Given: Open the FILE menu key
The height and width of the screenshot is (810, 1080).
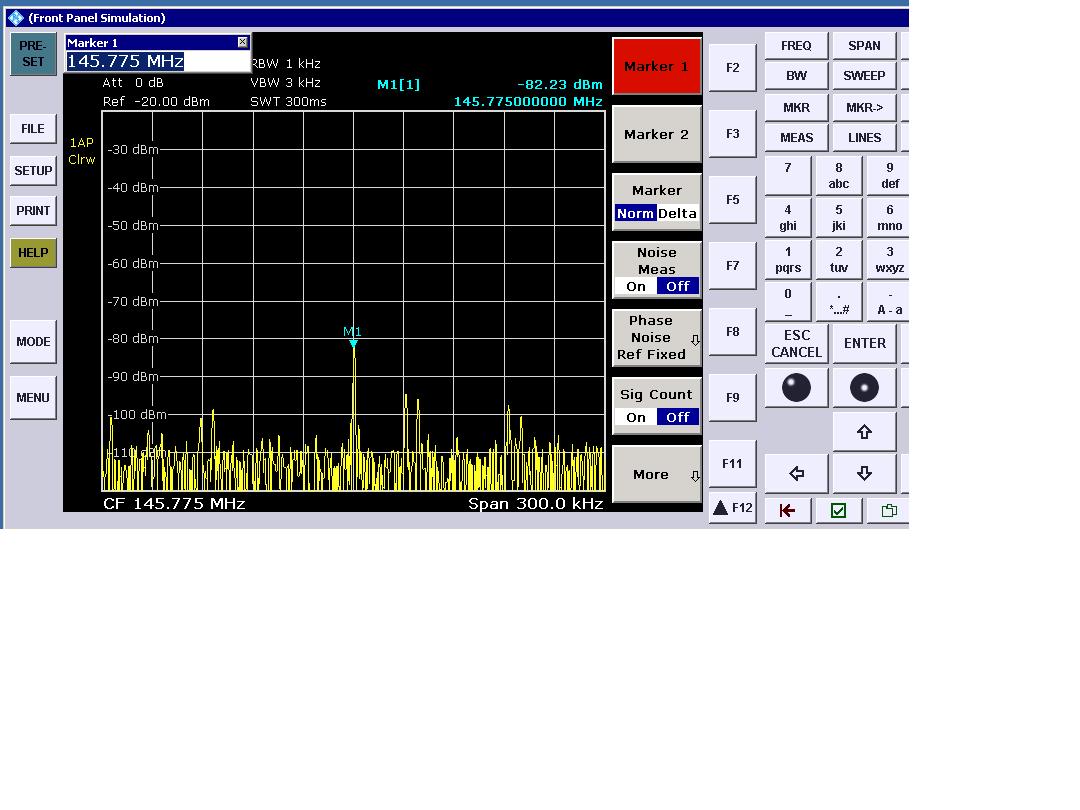Looking at the screenshot, I should (x=33, y=129).
